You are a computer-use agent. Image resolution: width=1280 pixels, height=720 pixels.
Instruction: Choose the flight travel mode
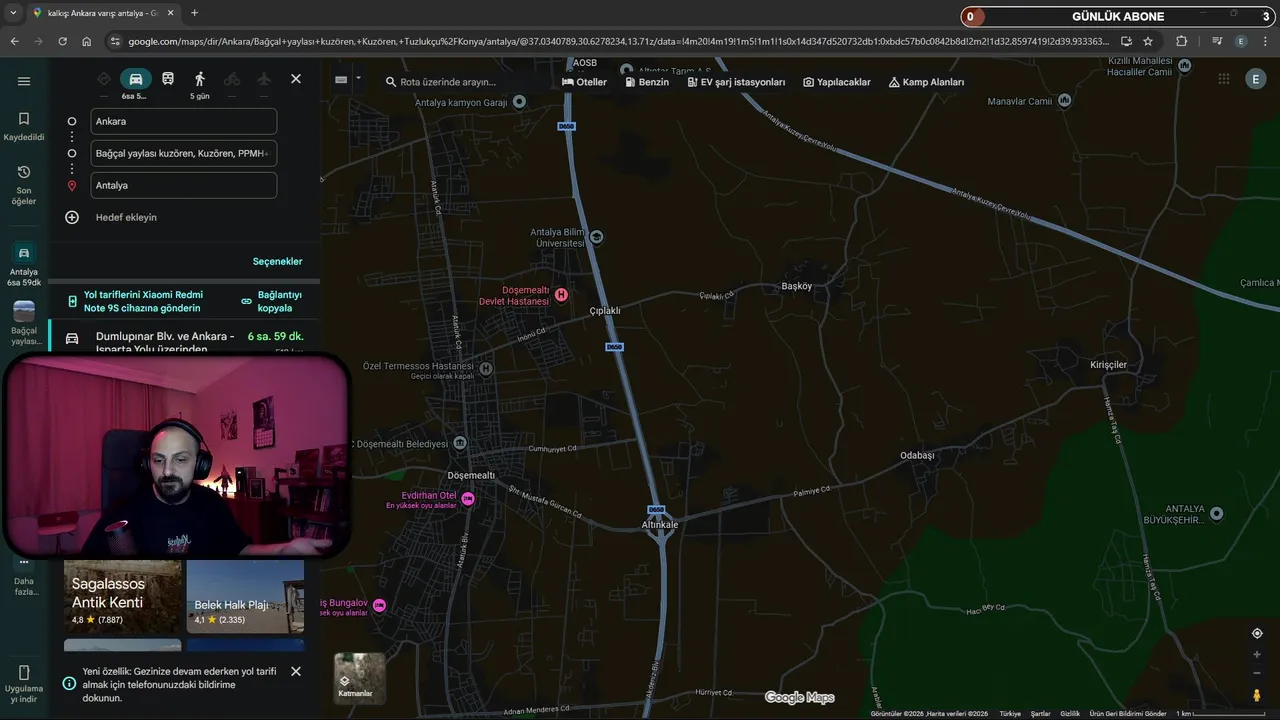[264, 79]
